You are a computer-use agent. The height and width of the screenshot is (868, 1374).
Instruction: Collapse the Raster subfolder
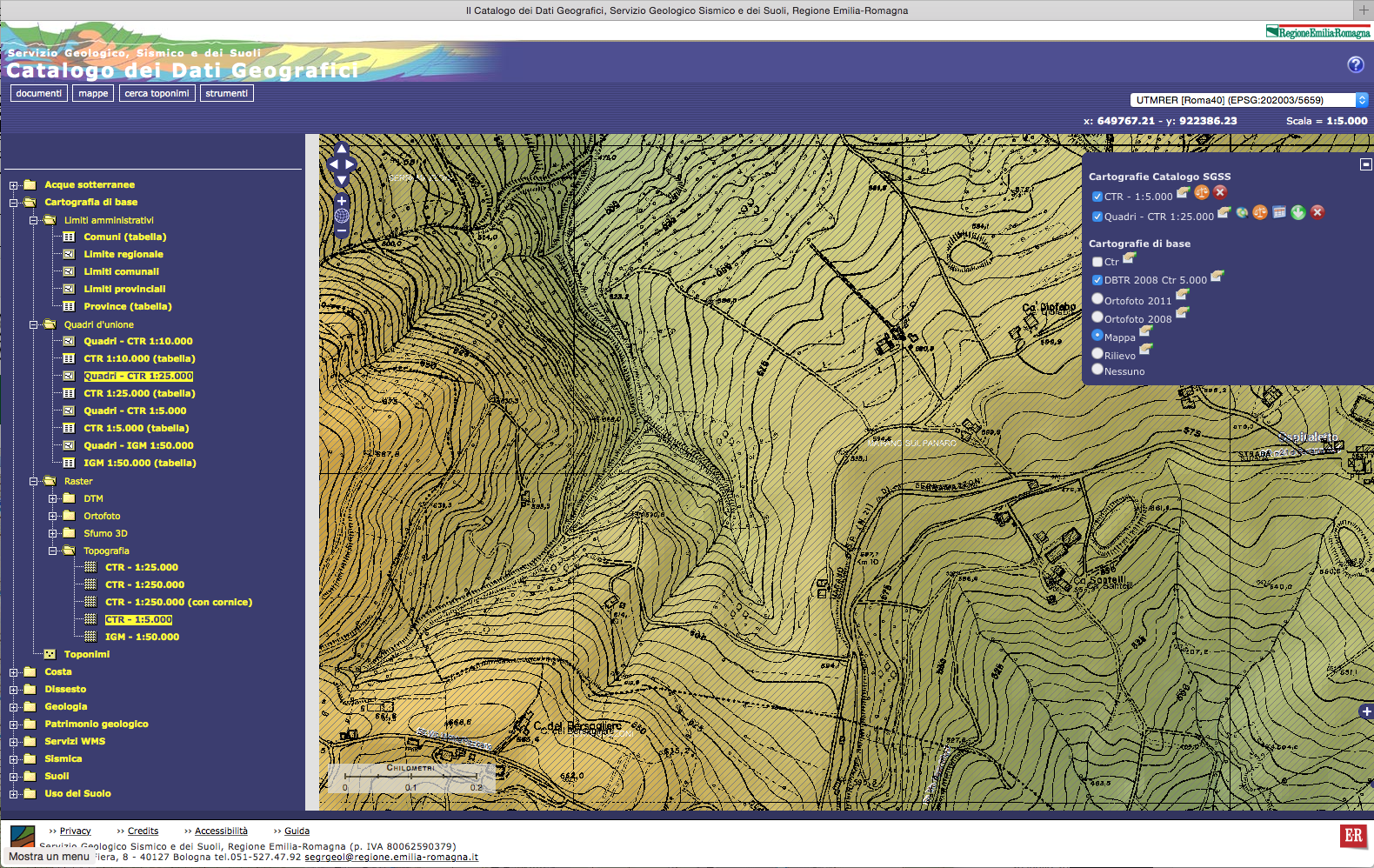pyautogui.click(x=33, y=481)
